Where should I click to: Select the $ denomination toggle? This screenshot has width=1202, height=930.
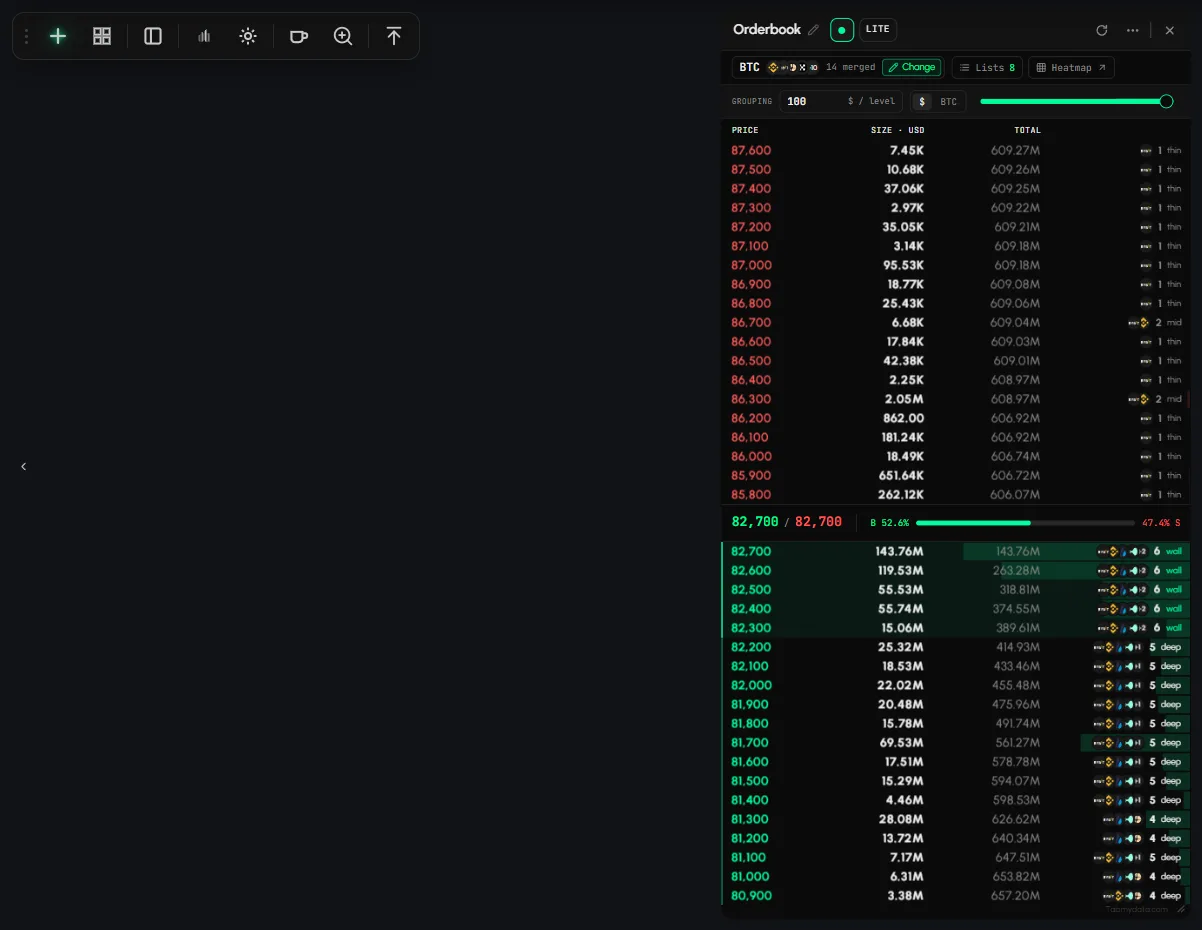tap(922, 101)
